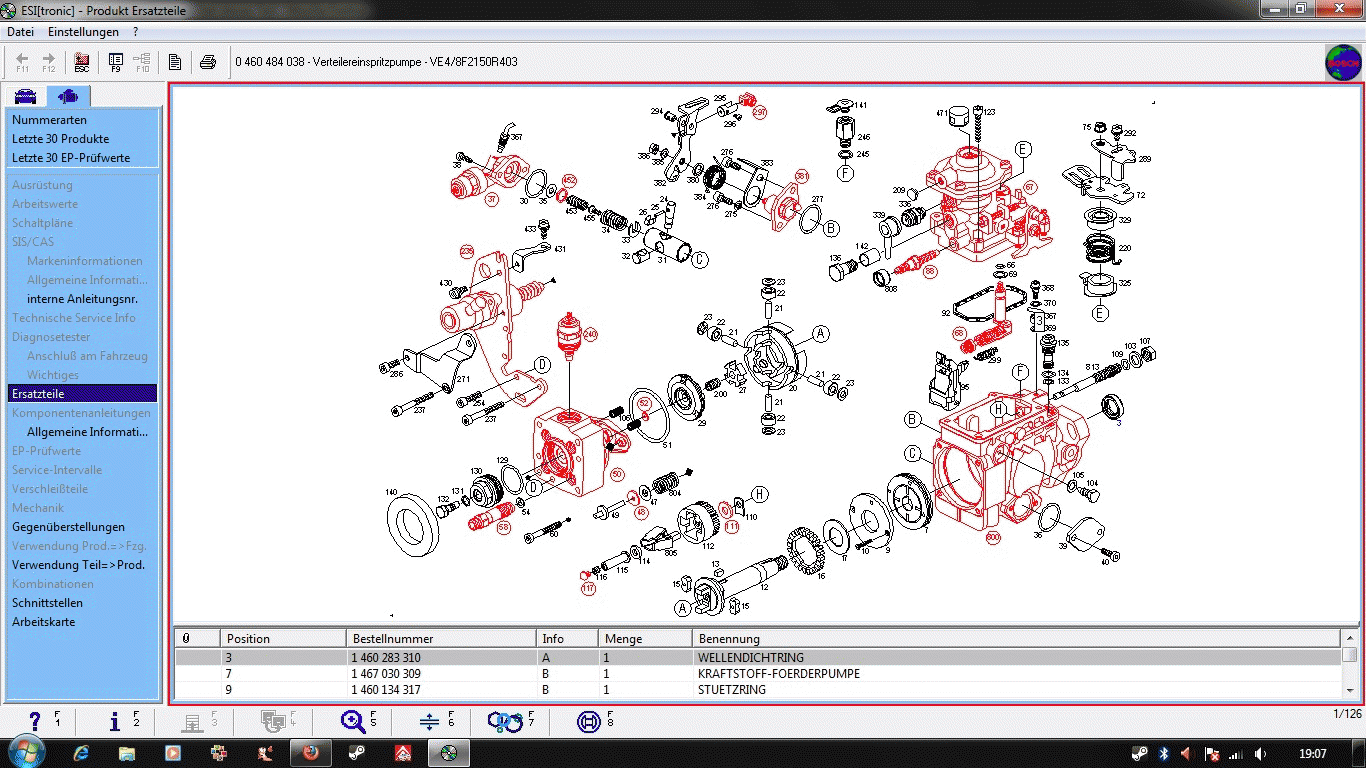Click order number 1 467 030 309
The width and height of the screenshot is (1366, 768).
pos(386,674)
